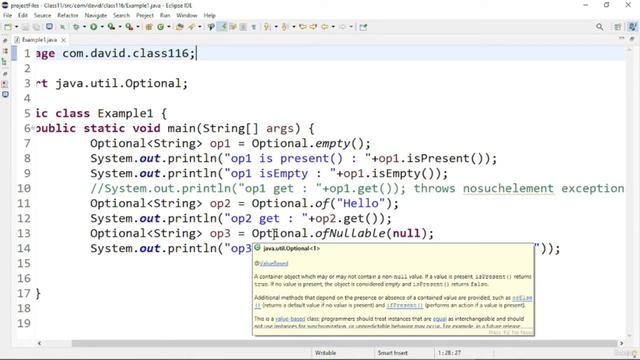Open the Edit menu
Viewport: 640px width, 360px height.
[22, 16]
